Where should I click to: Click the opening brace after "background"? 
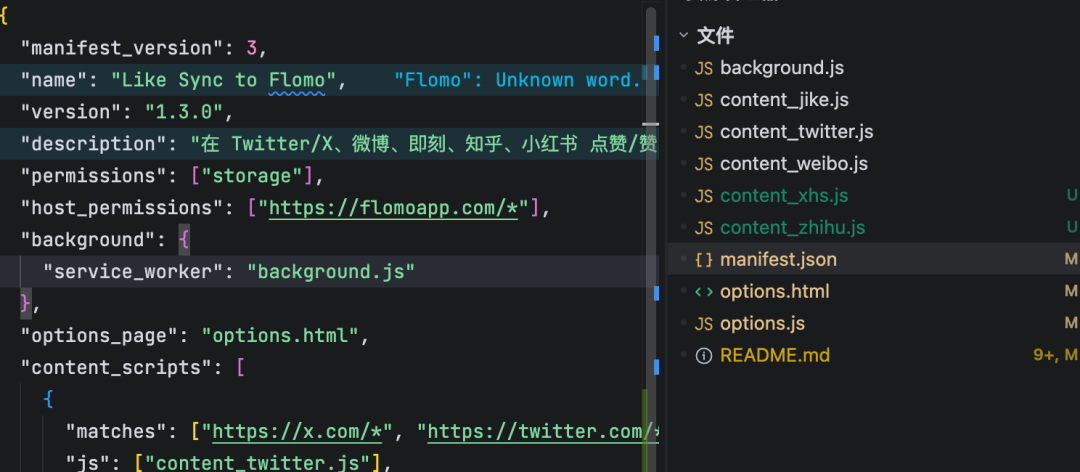coord(183,240)
